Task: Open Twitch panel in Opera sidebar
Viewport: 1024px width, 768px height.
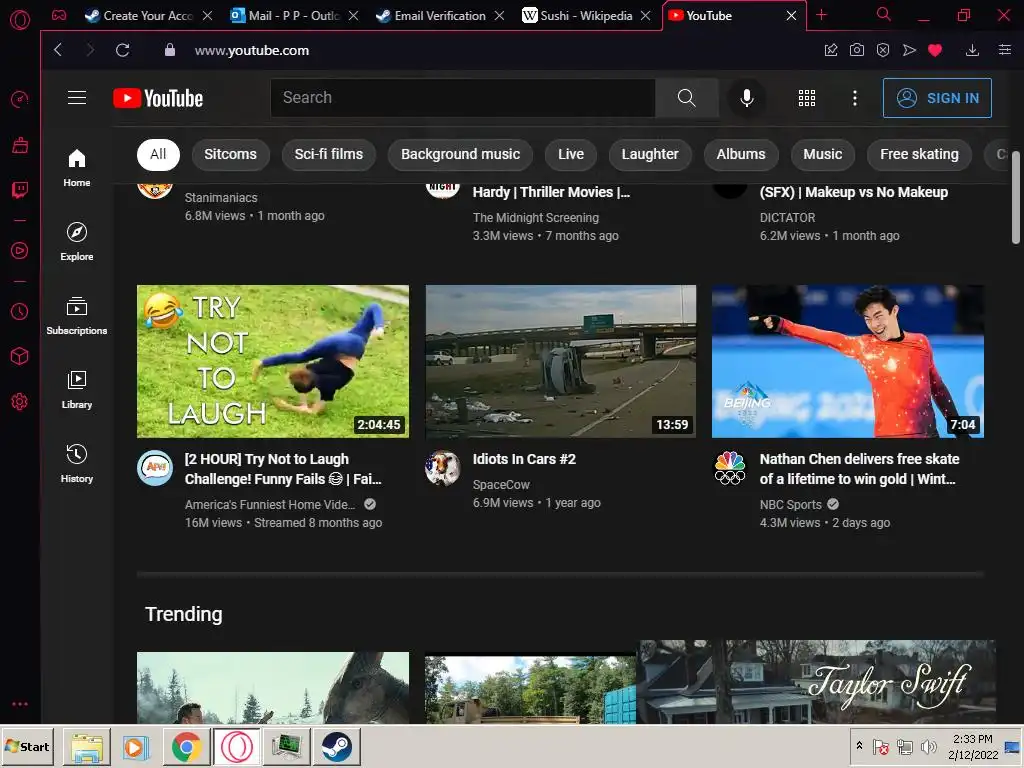Action: [x=20, y=190]
